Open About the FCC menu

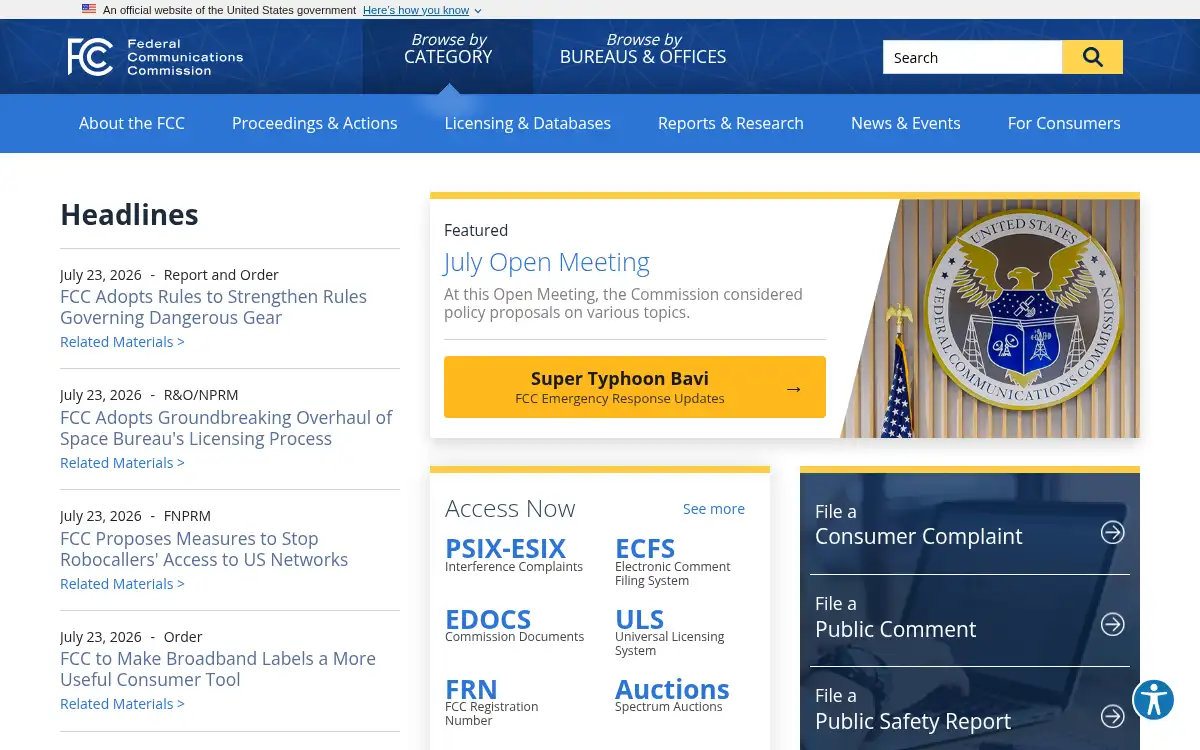132,123
